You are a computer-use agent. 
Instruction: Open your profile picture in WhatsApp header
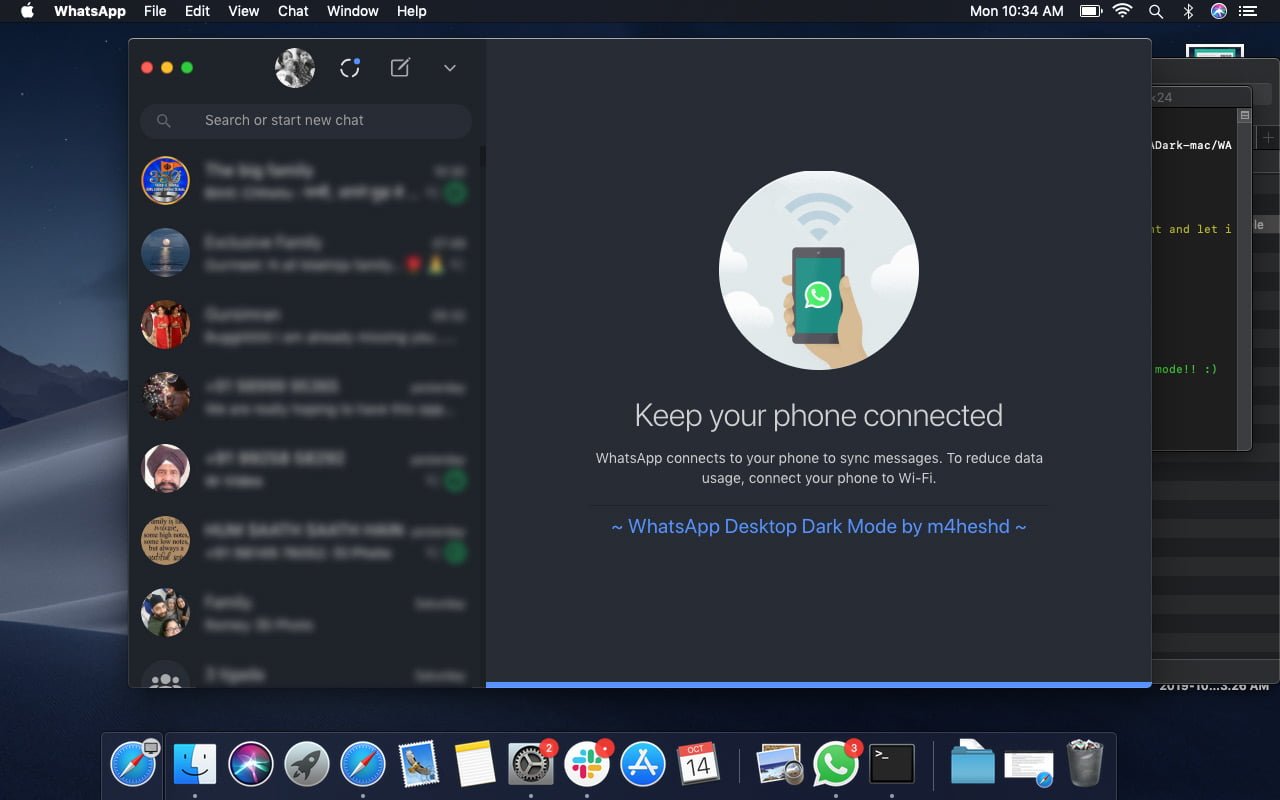coord(295,68)
